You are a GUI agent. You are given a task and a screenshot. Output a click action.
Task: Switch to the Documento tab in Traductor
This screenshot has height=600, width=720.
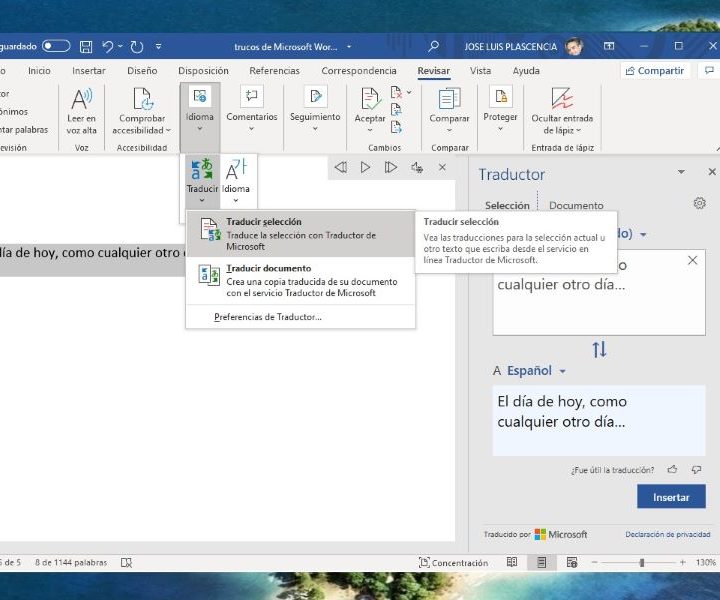(x=576, y=205)
